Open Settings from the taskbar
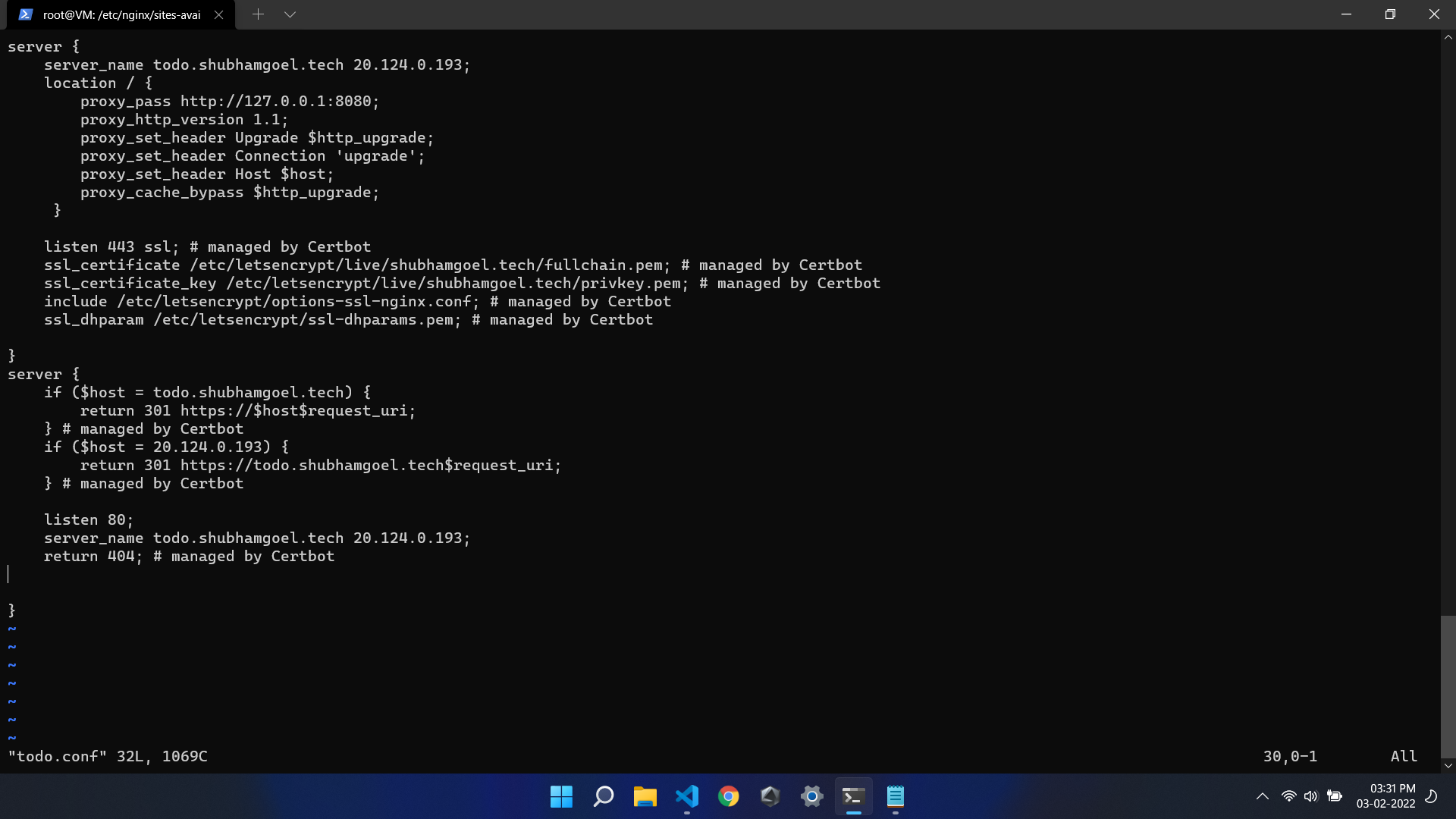Screen dimensions: 1456x819 (x=811, y=796)
